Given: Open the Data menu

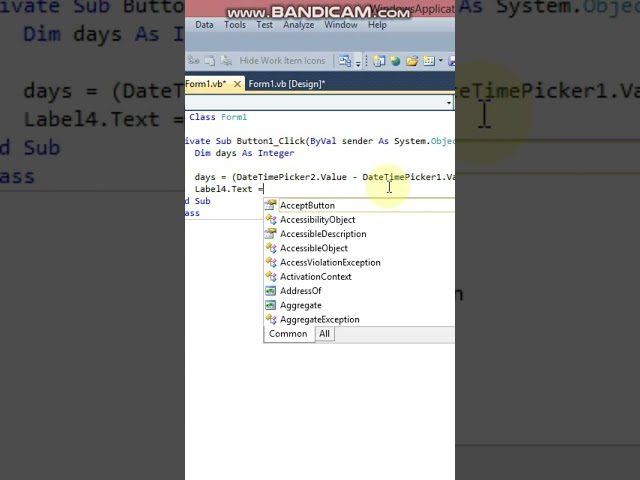Looking at the screenshot, I should tap(204, 25).
